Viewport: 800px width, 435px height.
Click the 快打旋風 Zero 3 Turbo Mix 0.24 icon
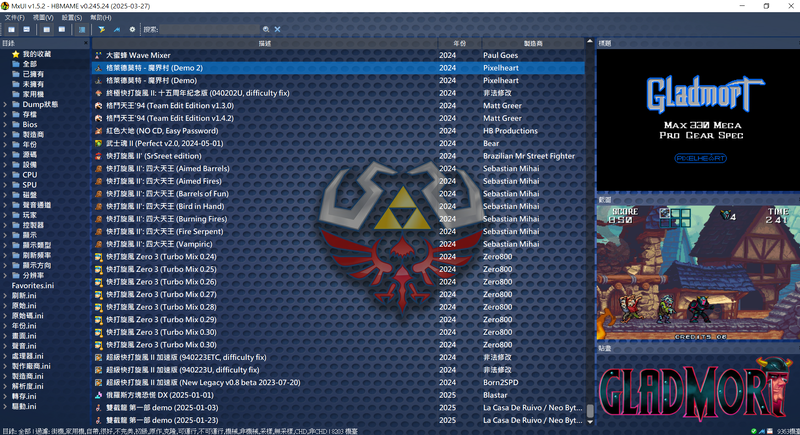click(98, 257)
